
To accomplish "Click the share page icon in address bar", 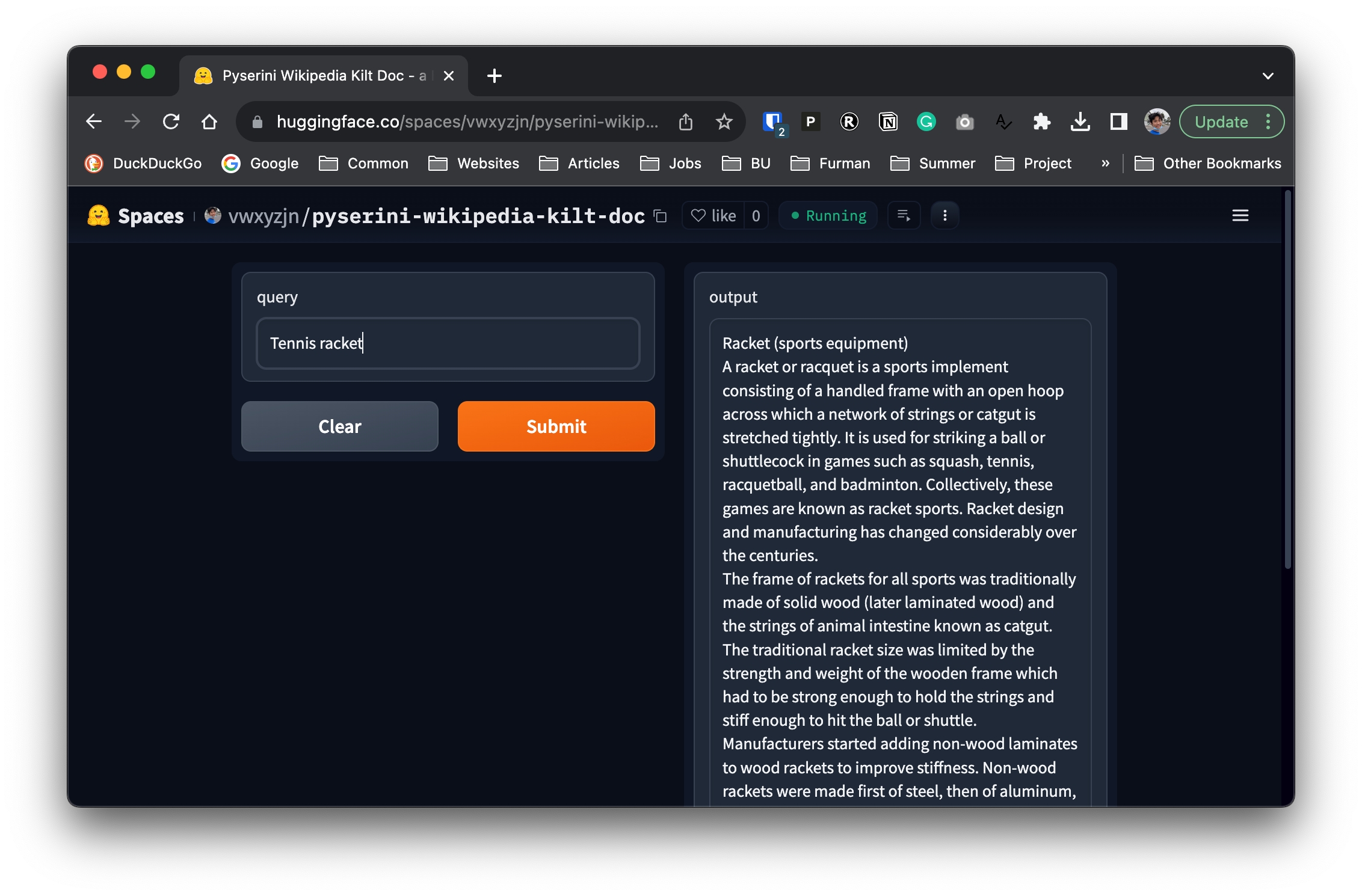I will click(x=686, y=122).
